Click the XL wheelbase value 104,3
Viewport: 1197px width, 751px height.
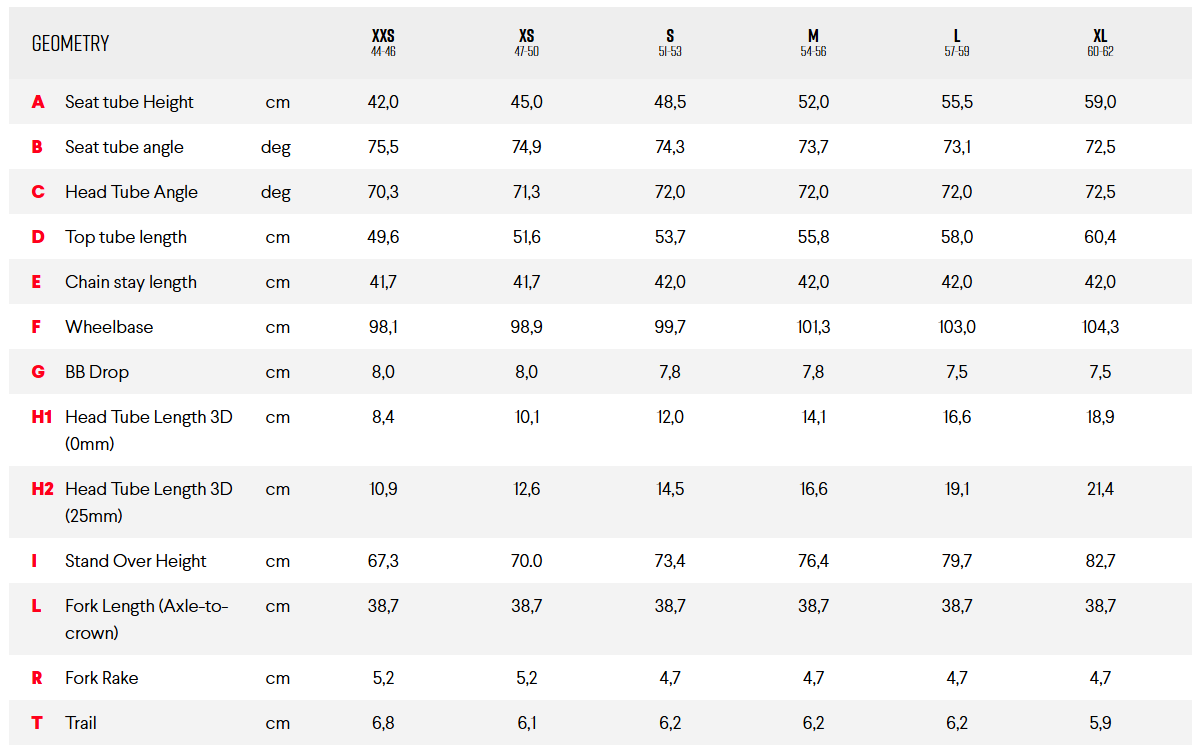coord(1100,327)
